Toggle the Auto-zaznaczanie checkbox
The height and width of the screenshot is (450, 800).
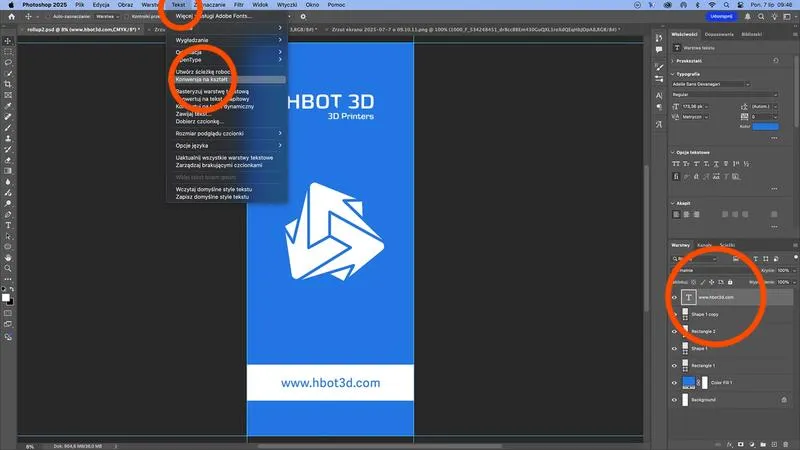[x=49, y=16]
